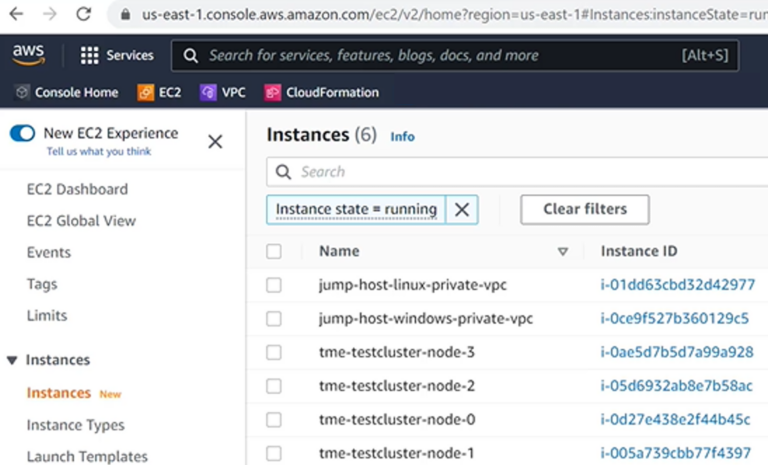
Task: Open the Services grid menu
Action: click(117, 56)
